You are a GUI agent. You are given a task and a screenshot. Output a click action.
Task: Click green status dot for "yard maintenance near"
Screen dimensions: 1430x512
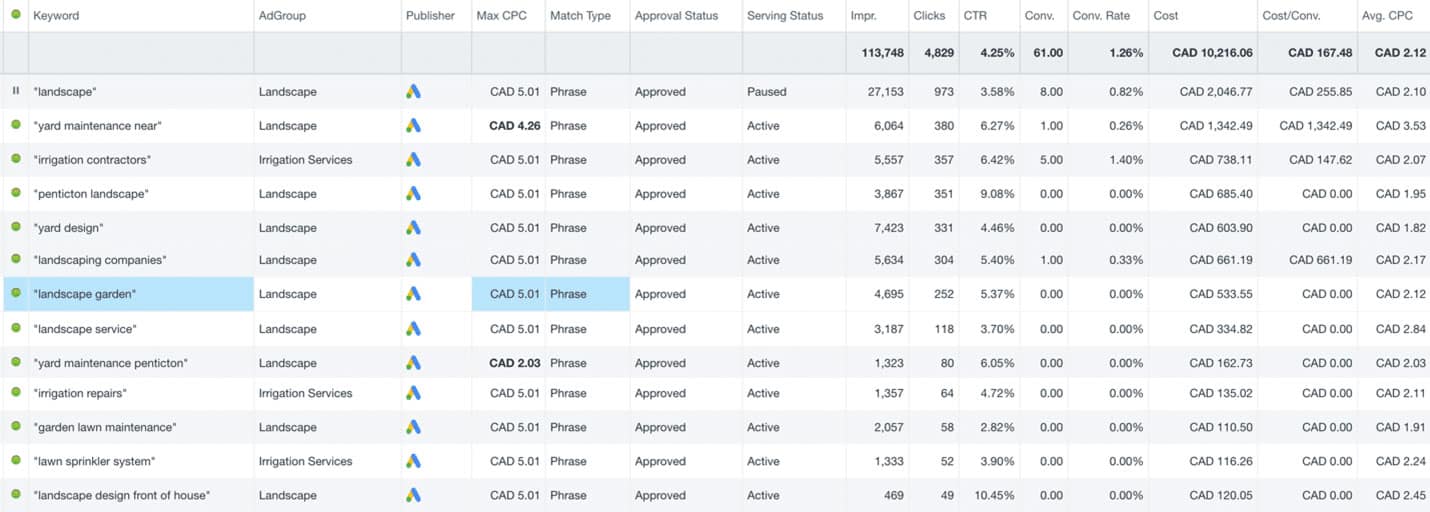click(x=15, y=125)
